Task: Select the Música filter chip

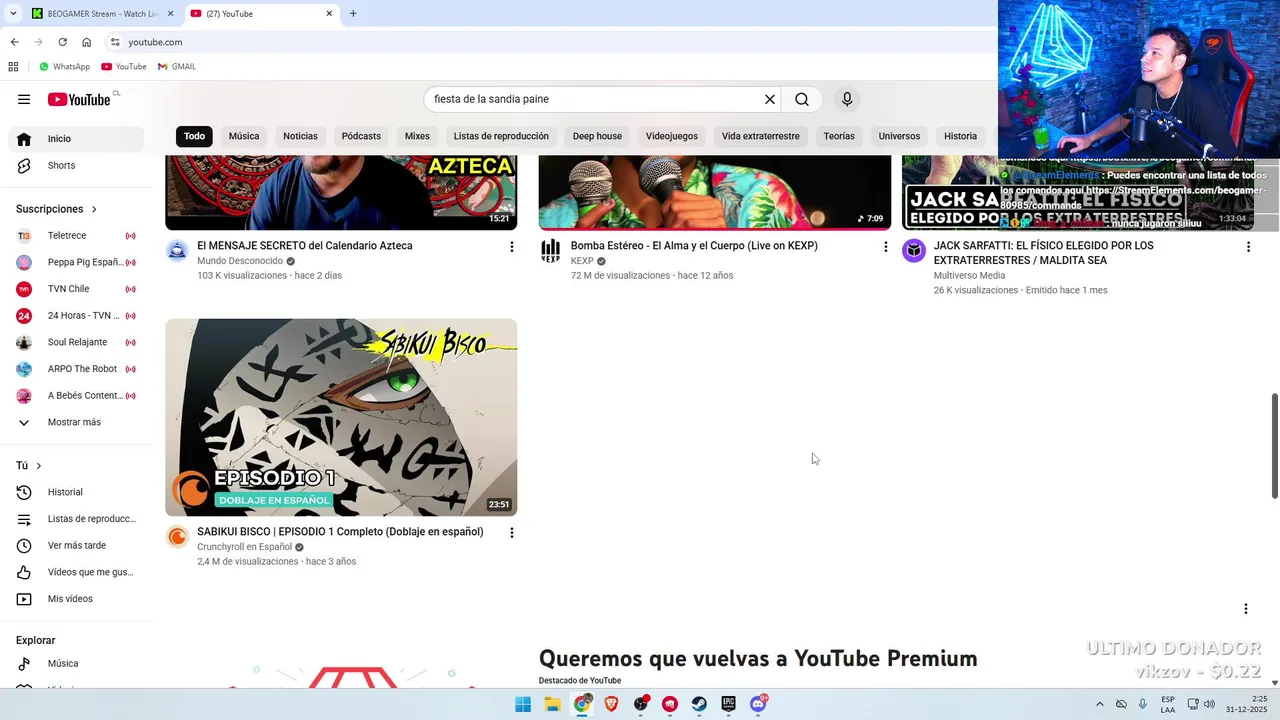Action: (x=244, y=136)
